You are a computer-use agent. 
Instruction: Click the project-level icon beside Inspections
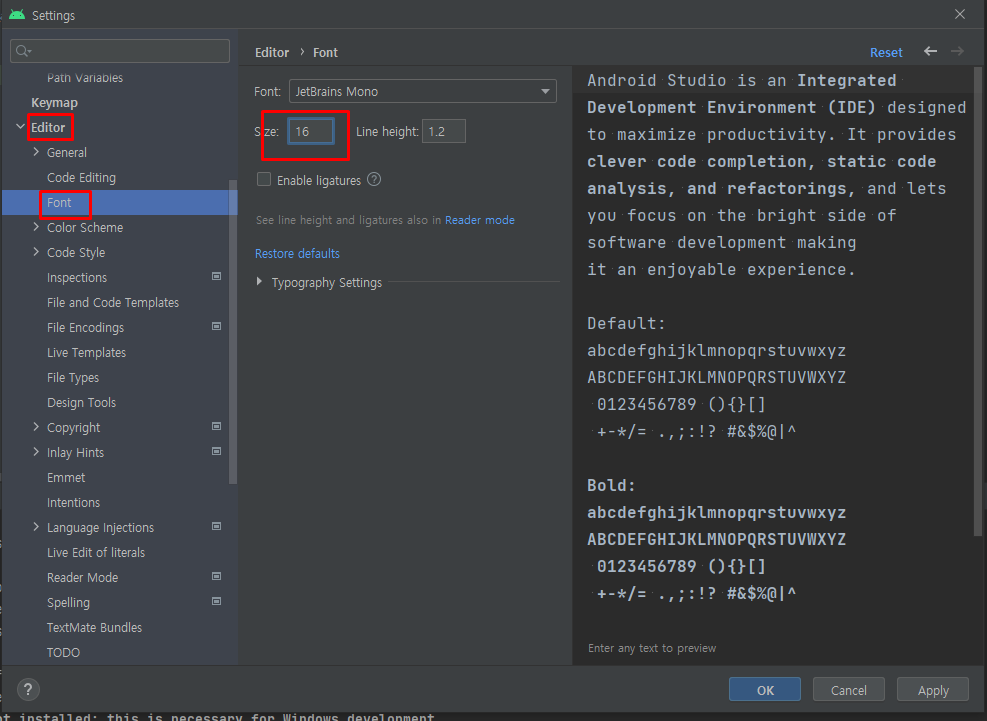click(217, 276)
